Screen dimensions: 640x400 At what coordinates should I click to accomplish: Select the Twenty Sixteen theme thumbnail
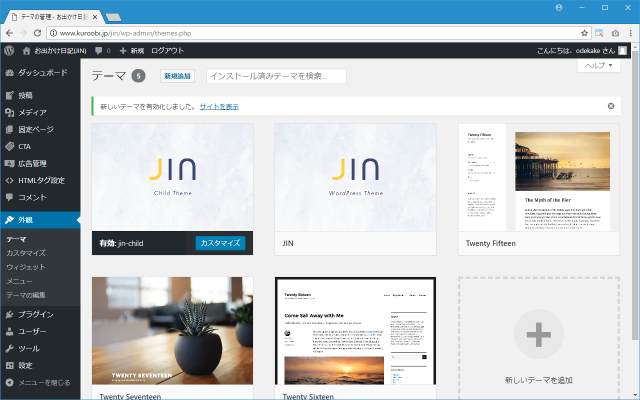[355, 331]
